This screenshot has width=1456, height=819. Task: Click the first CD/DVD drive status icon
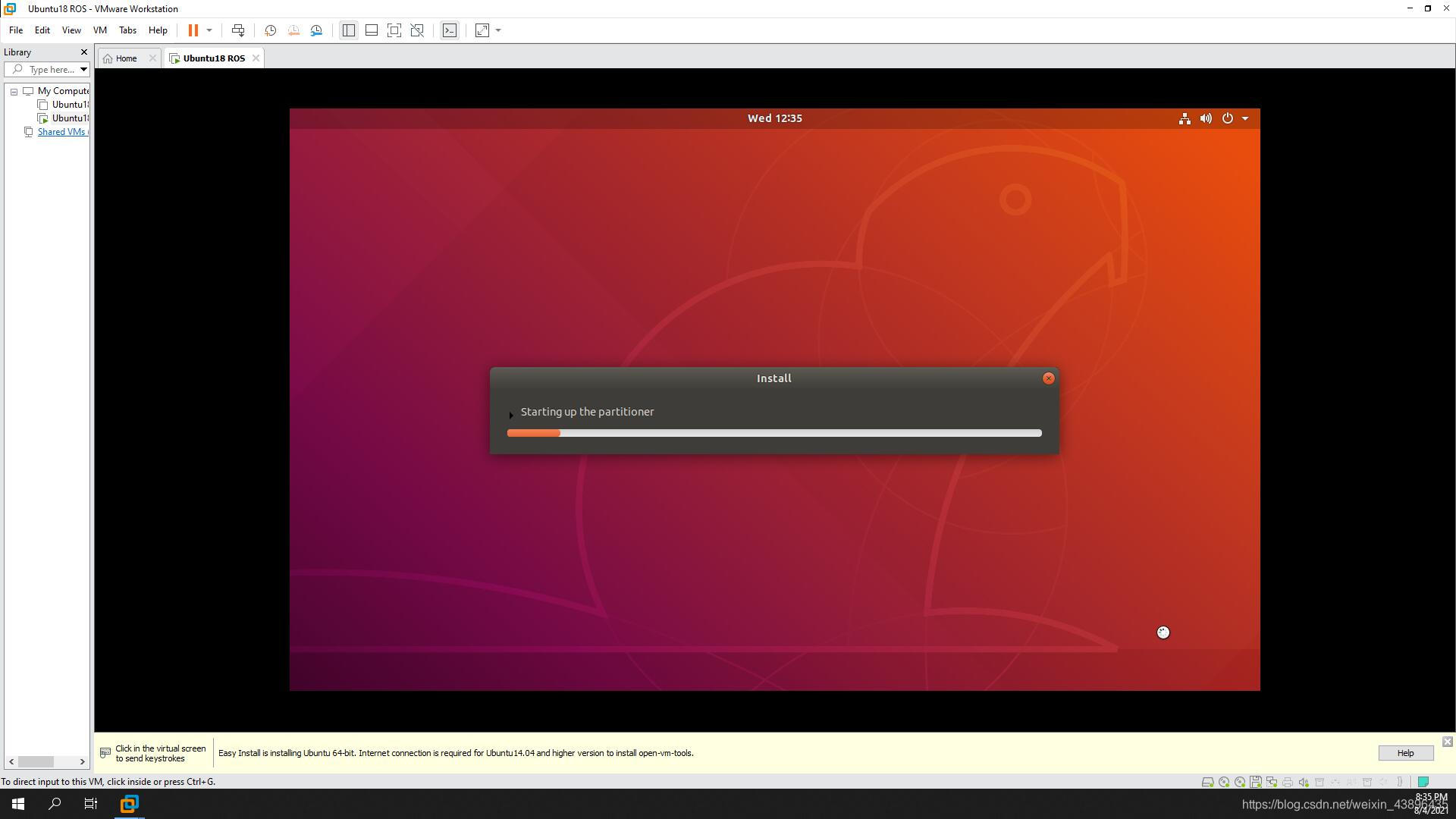(x=1224, y=782)
